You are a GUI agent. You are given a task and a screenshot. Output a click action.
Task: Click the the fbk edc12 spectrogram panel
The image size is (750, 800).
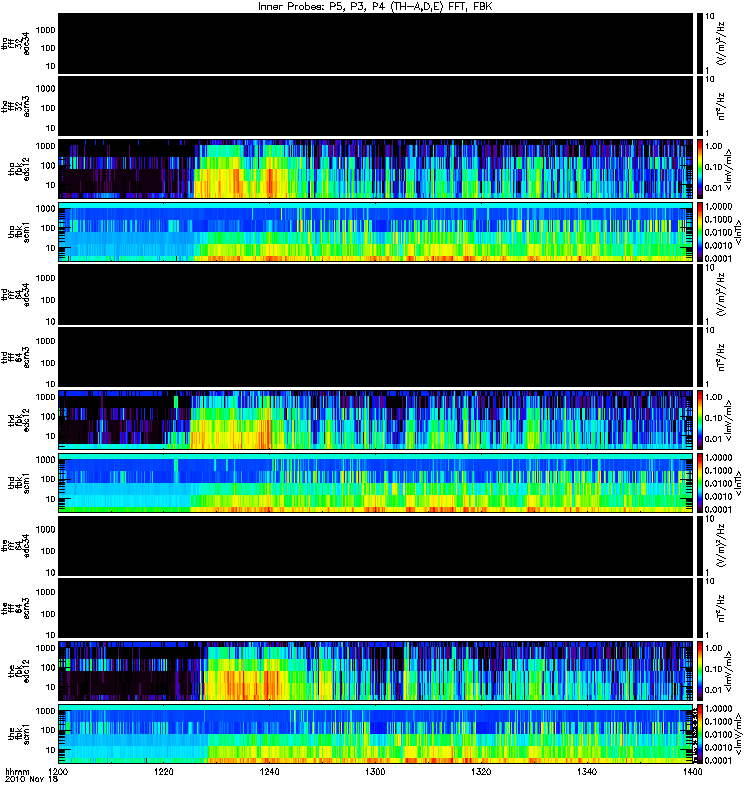click(x=376, y=671)
